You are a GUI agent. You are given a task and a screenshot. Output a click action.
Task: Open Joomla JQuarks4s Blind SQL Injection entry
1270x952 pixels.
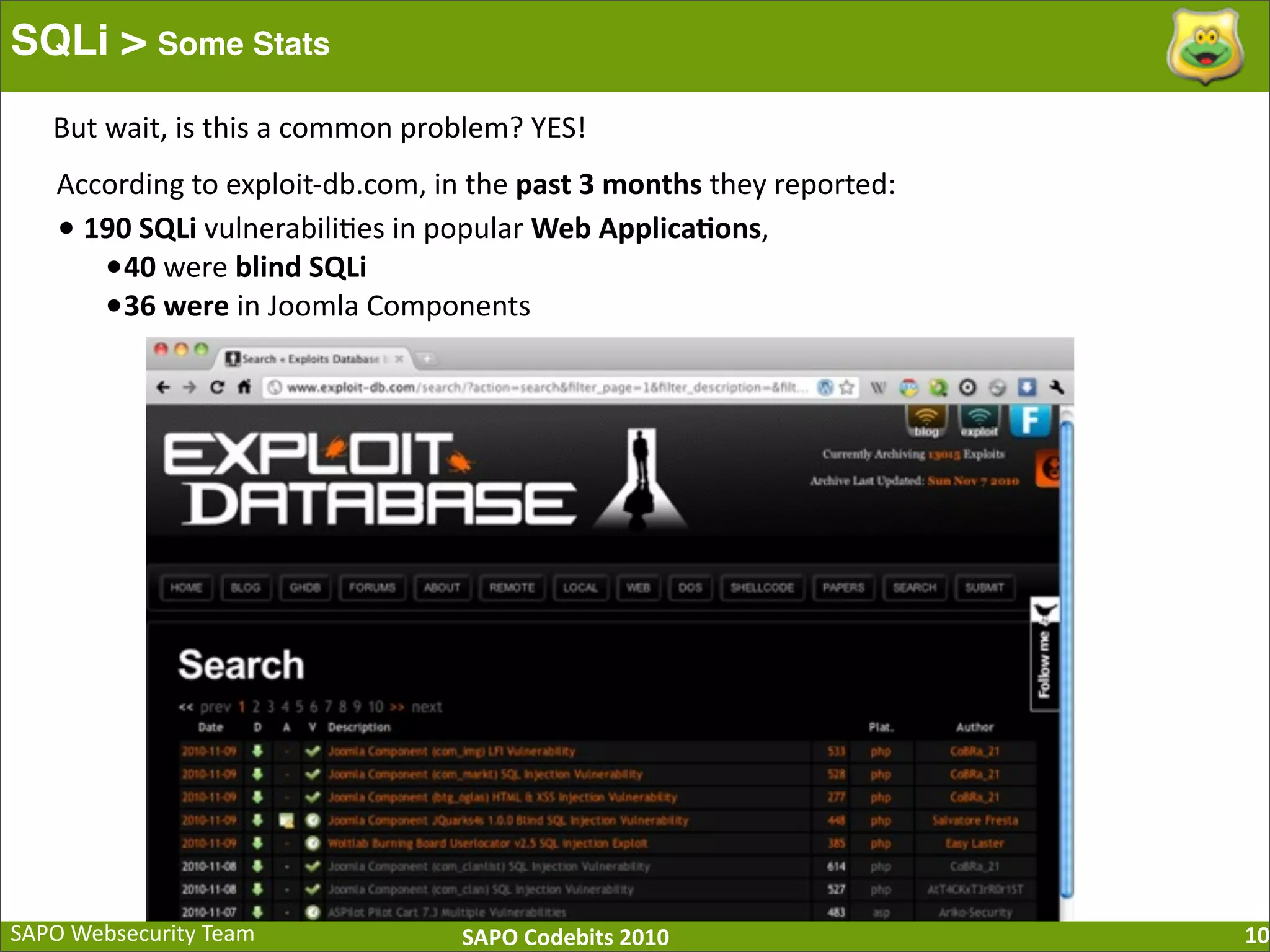click(508, 821)
